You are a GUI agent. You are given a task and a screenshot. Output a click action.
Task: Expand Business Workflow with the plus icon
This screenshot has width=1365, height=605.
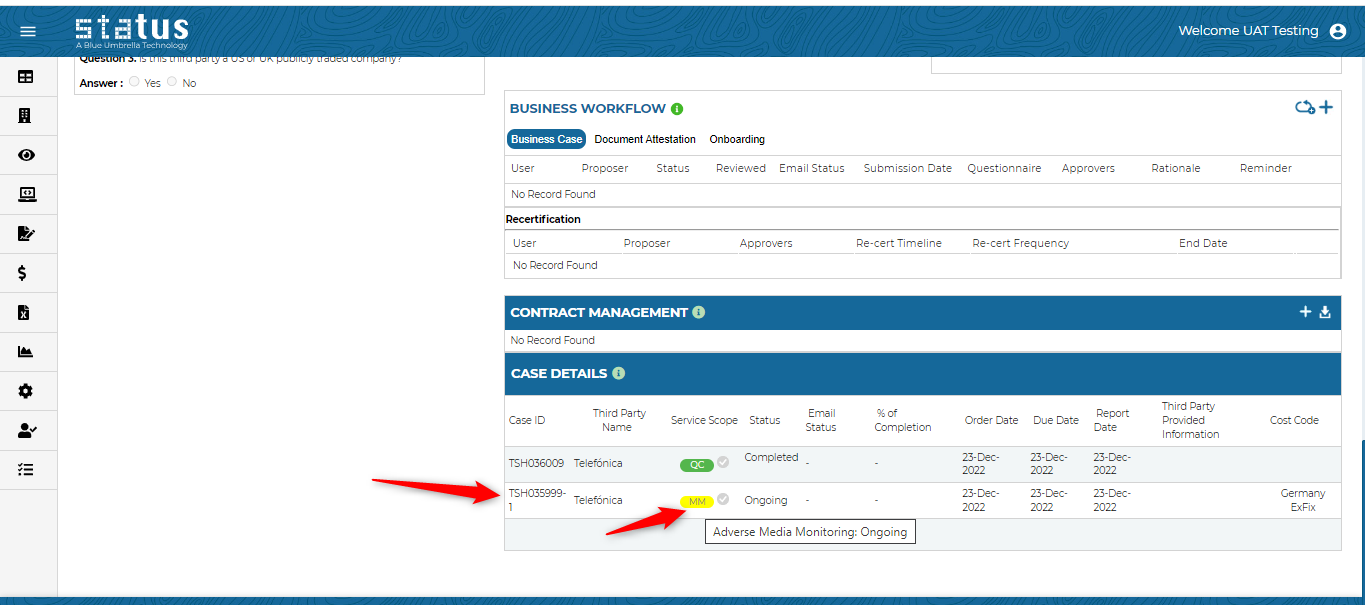pyautogui.click(x=1326, y=107)
